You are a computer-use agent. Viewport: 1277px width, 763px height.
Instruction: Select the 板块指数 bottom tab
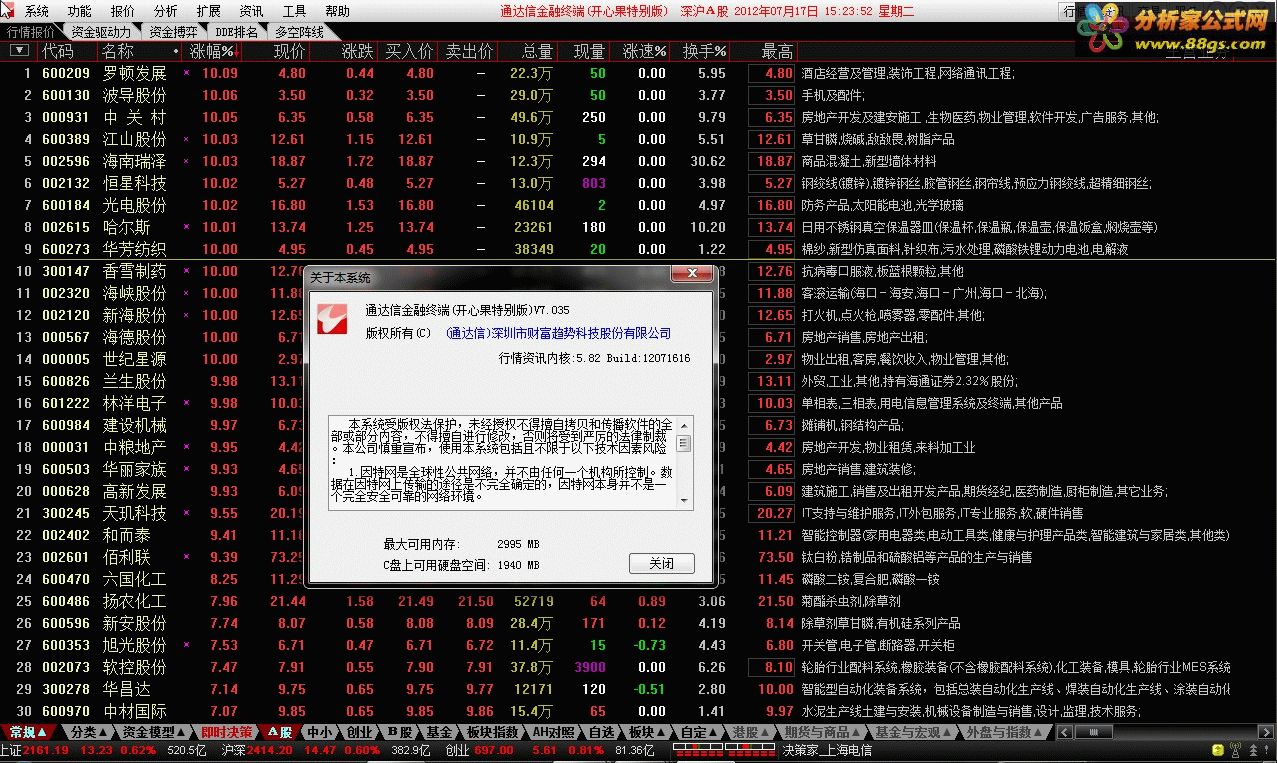pos(493,733)
